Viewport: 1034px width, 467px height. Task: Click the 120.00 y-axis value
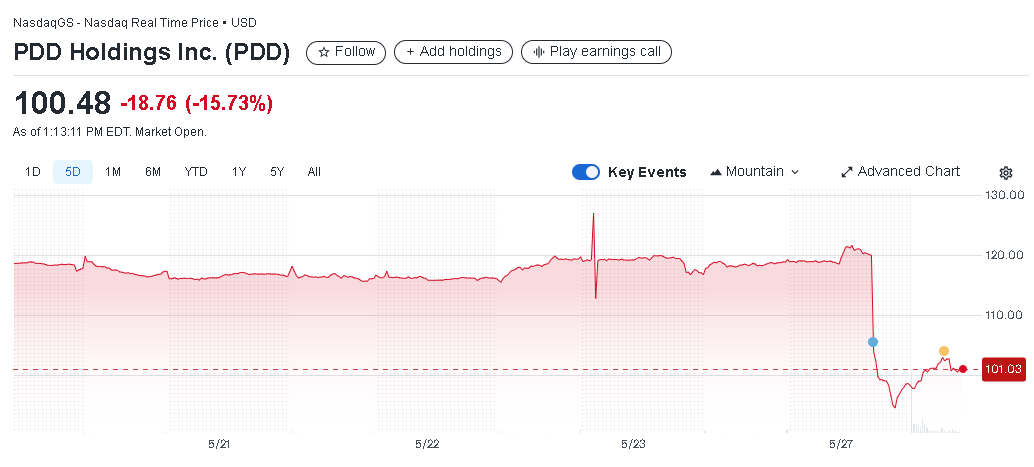coord(1006,255)
